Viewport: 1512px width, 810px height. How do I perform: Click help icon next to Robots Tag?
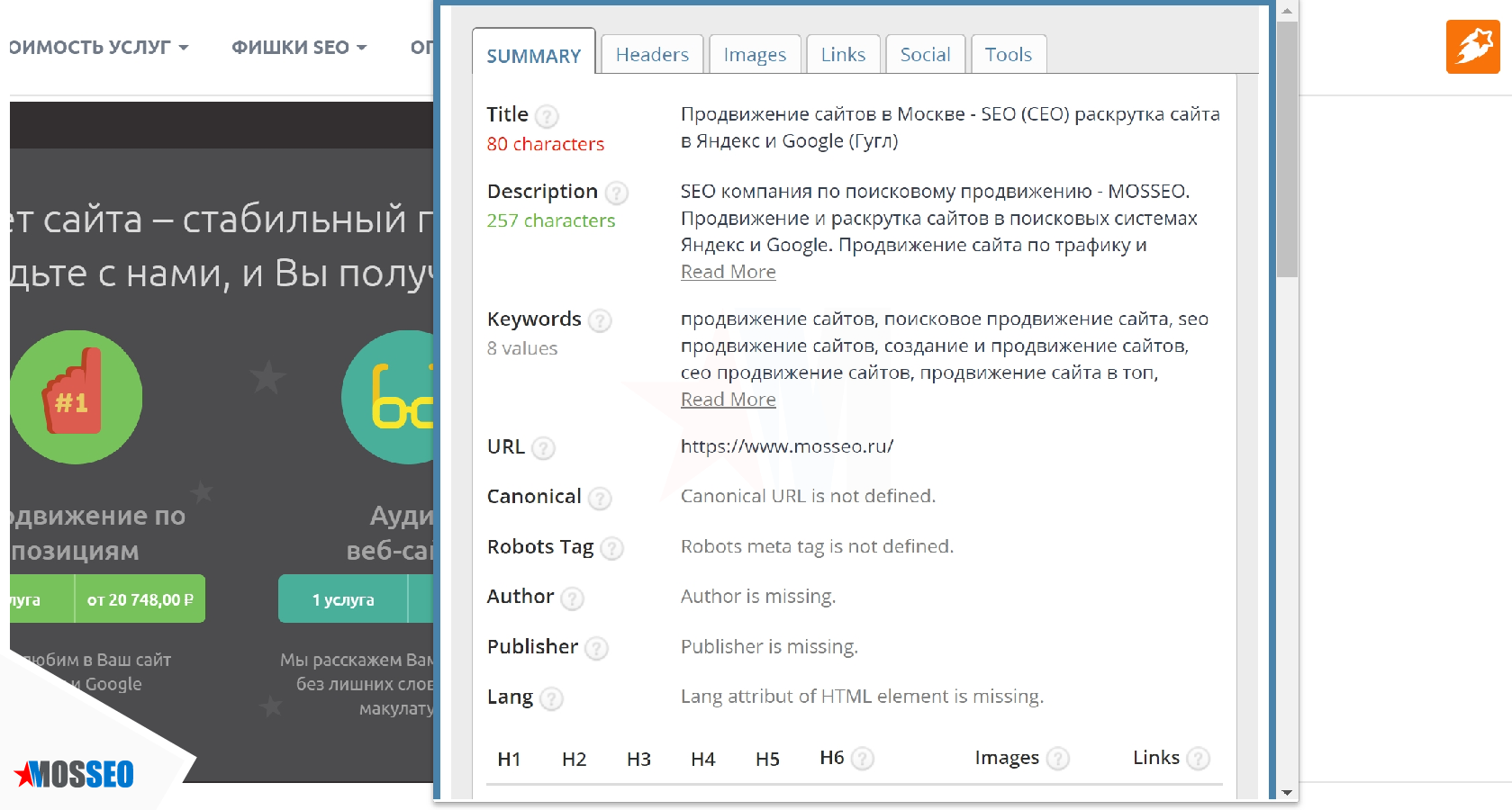612,548
